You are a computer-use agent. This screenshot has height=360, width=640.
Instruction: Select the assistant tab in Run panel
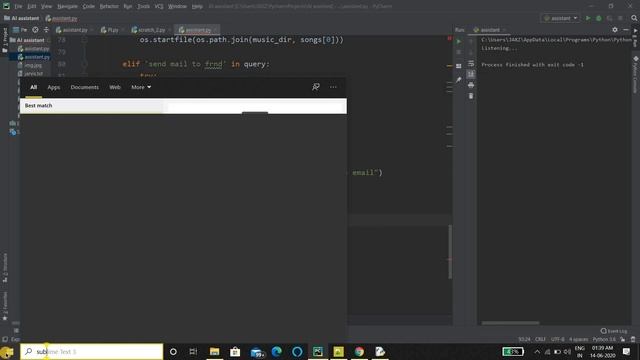489,30
